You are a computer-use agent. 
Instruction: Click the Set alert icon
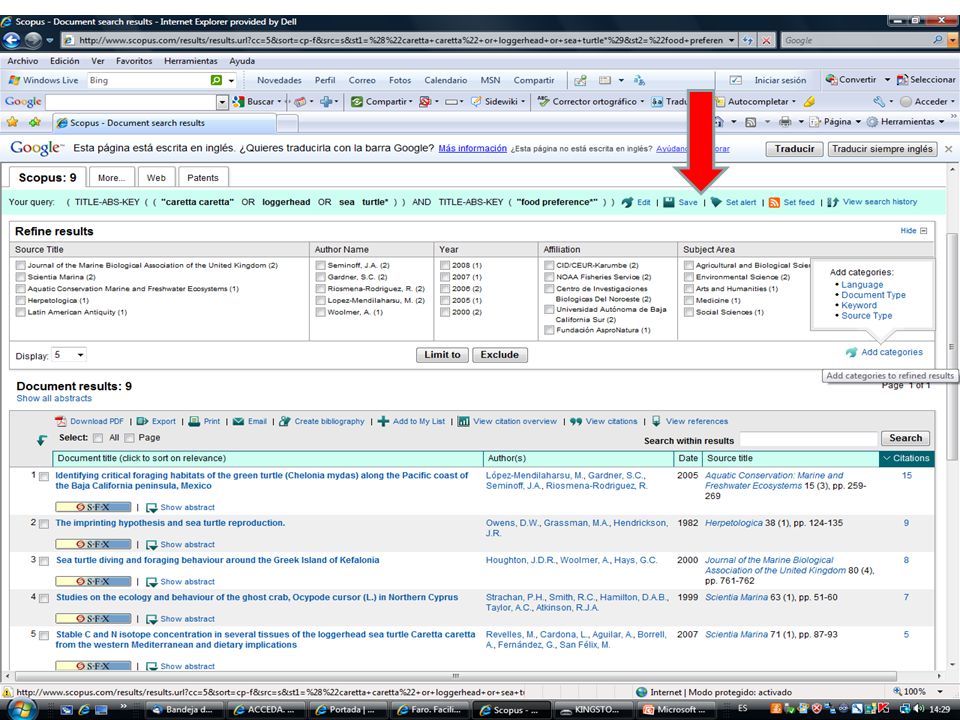coord(716,202)
